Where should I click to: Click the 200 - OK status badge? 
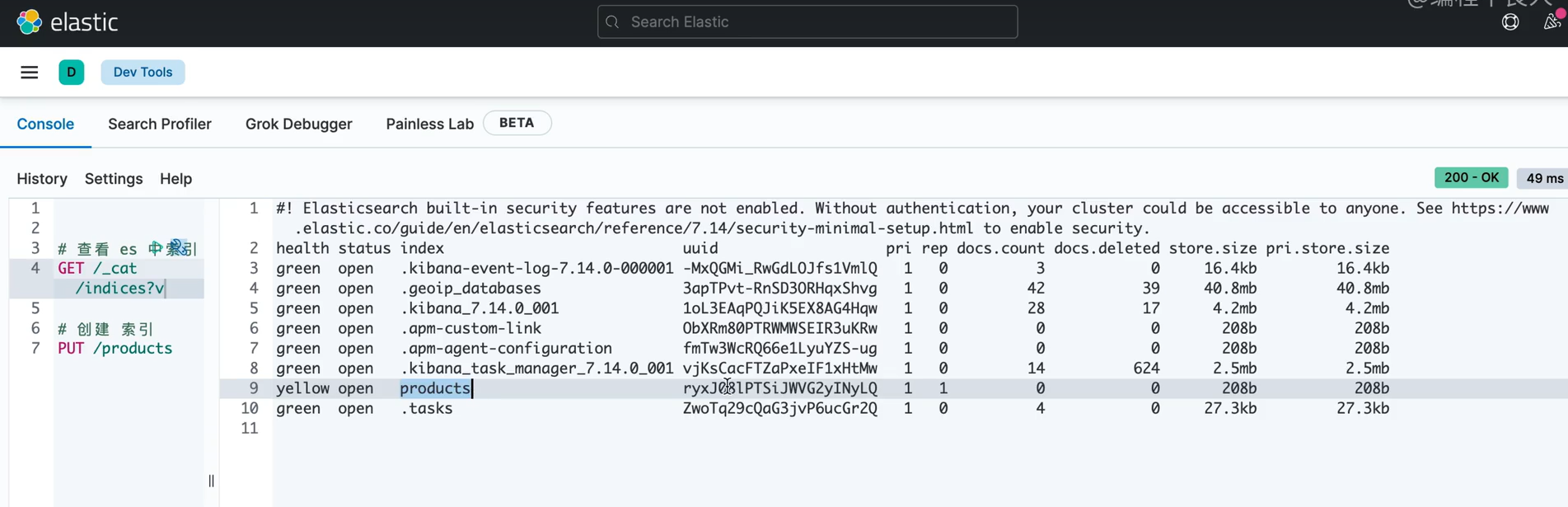1472,178
